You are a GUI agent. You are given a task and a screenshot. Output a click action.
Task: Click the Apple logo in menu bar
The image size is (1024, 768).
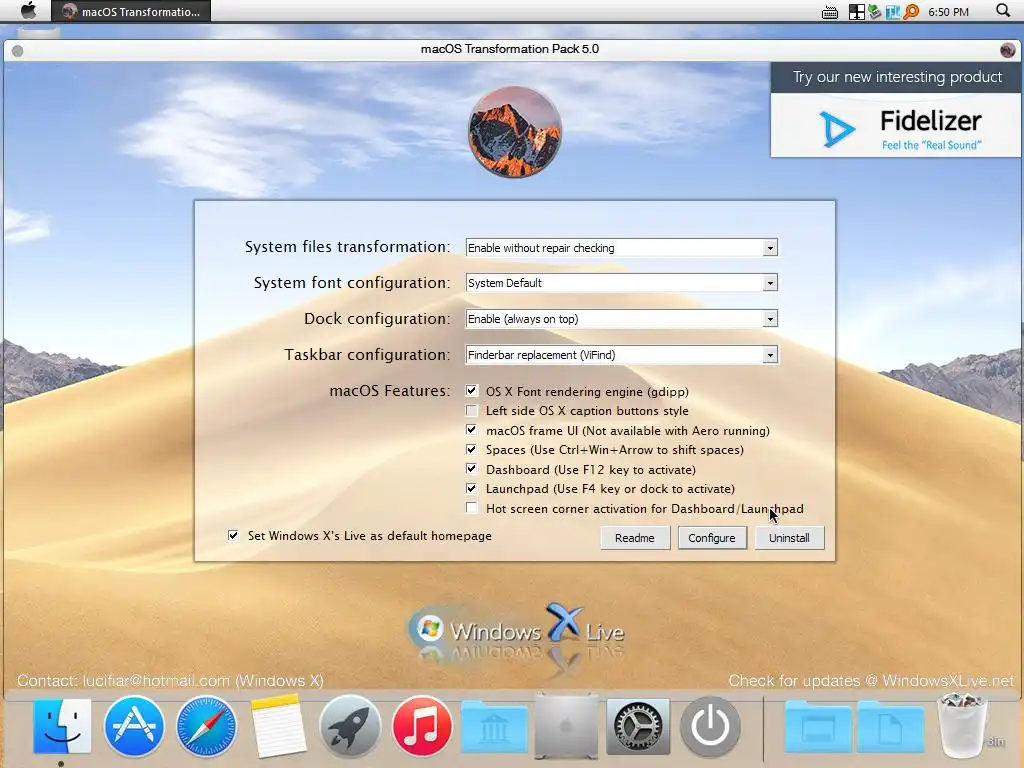tap(28, 10)
